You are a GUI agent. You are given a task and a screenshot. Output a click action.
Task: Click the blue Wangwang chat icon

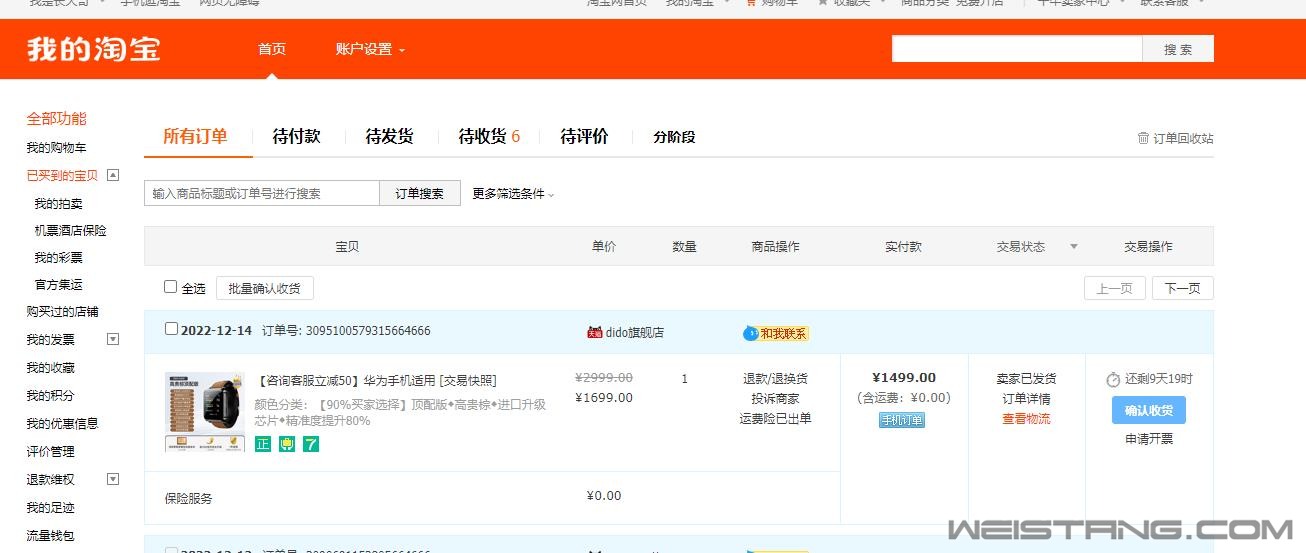[x=751, y=333]
